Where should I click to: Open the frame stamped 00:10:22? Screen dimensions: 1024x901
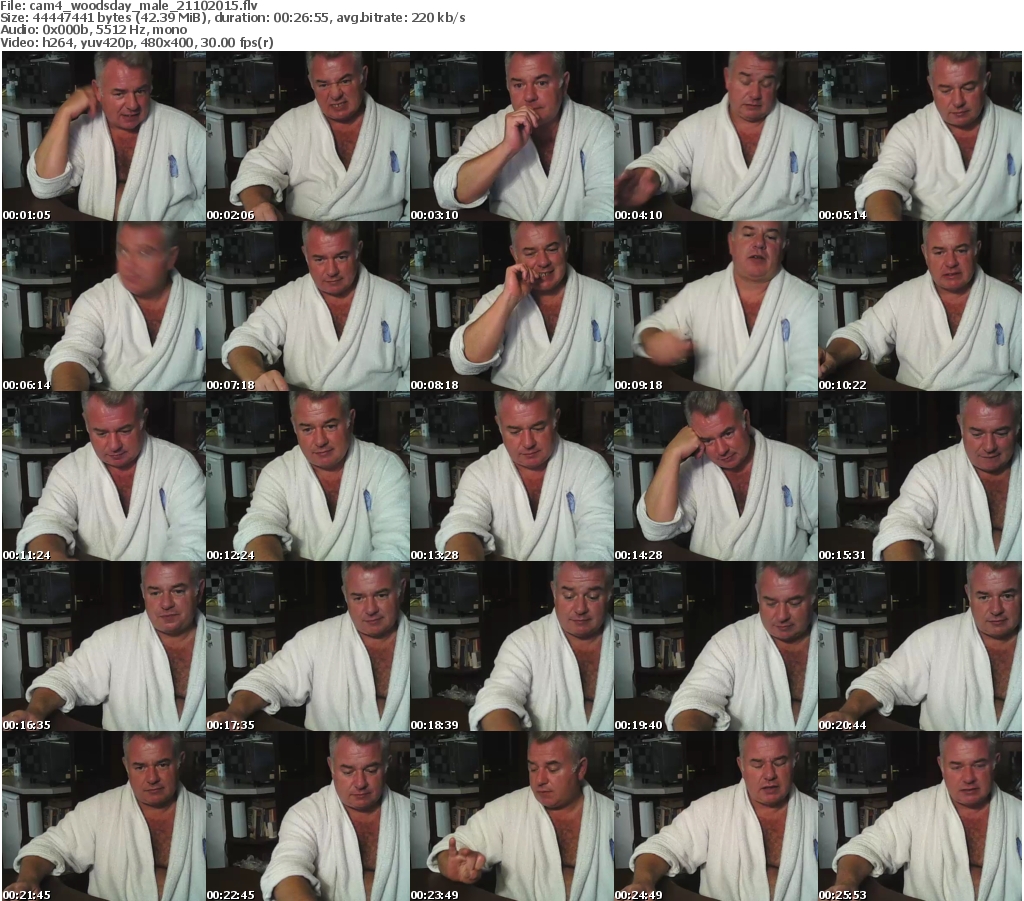pos(920,306)
